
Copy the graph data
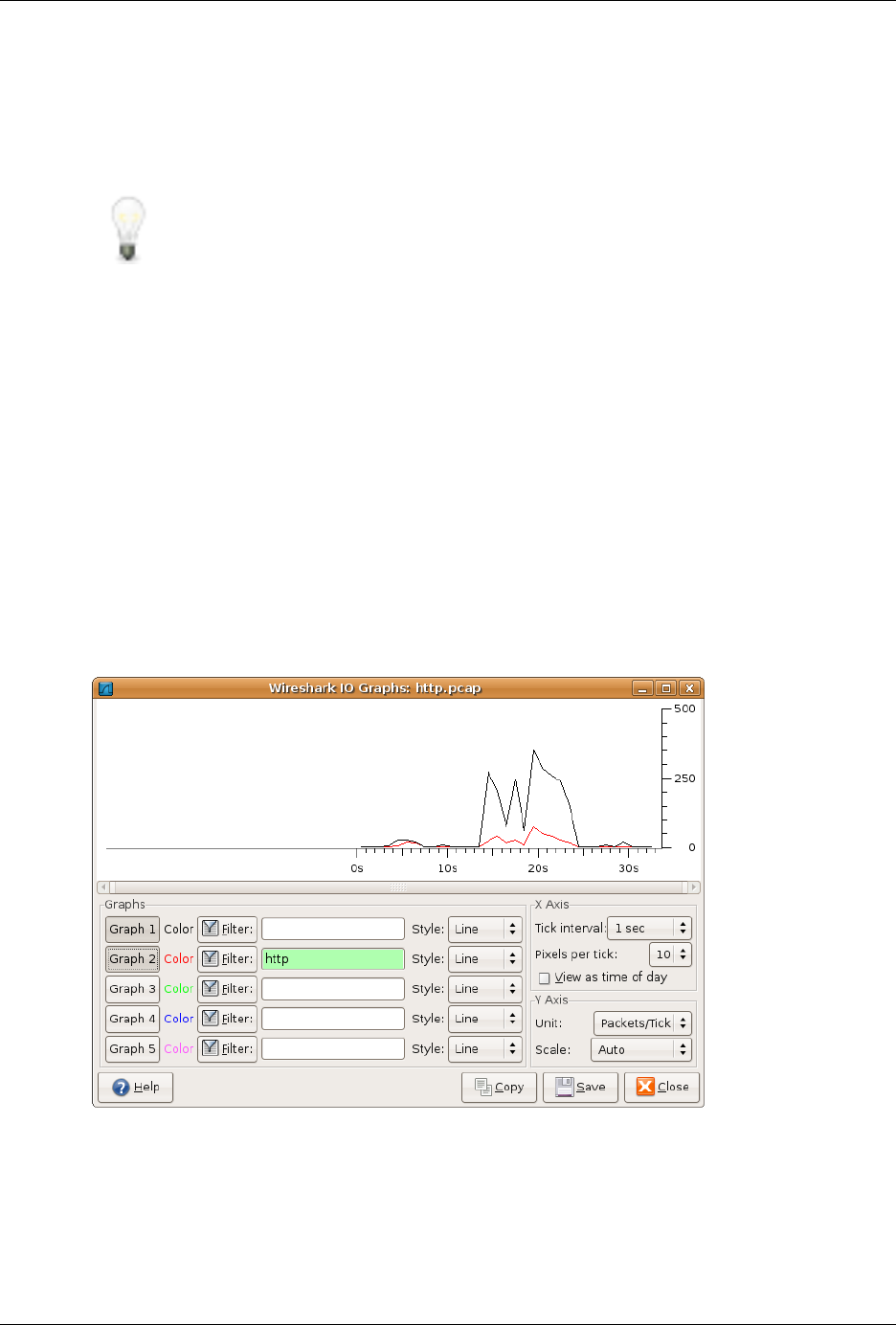pyautogui.click(x=499, y=1087)
